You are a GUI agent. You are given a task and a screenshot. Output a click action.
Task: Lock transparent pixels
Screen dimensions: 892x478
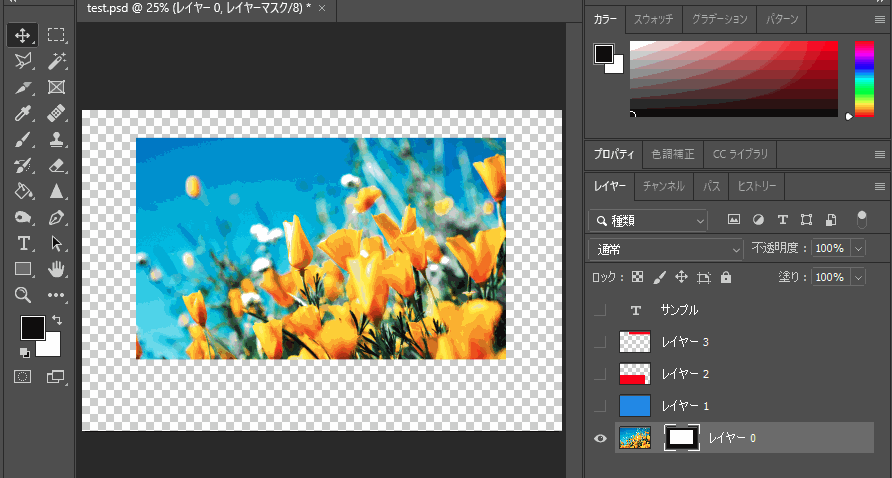[638, 277]
